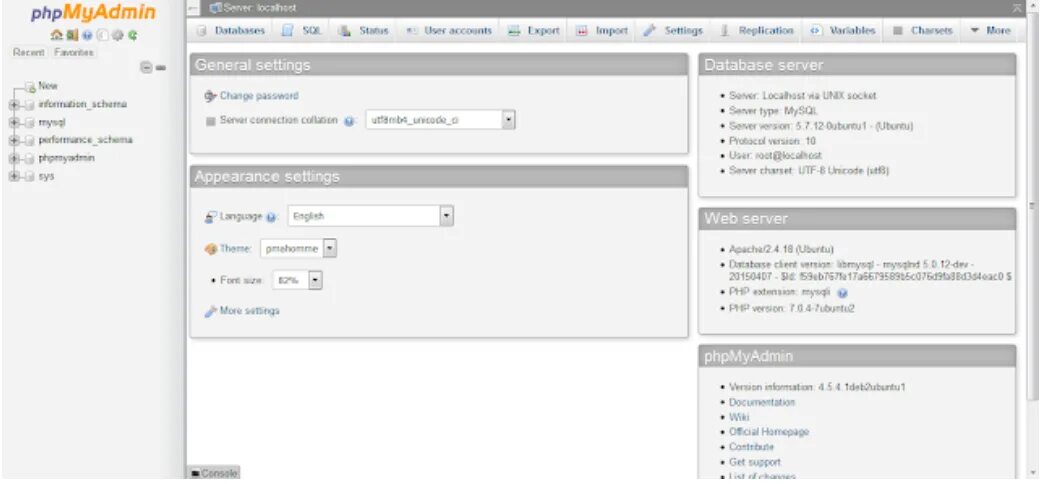Click the server icon in the breadcrumb bar
Screen dimensions: 1047x484
click(215, 8)
